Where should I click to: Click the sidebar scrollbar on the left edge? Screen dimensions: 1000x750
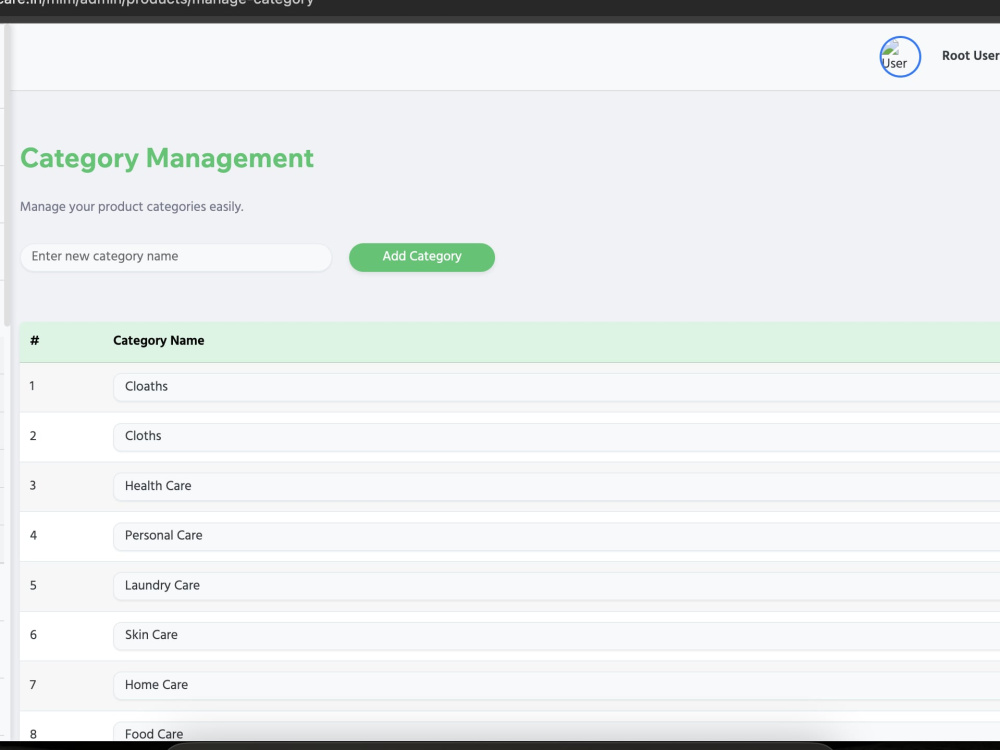coord(6,175)
